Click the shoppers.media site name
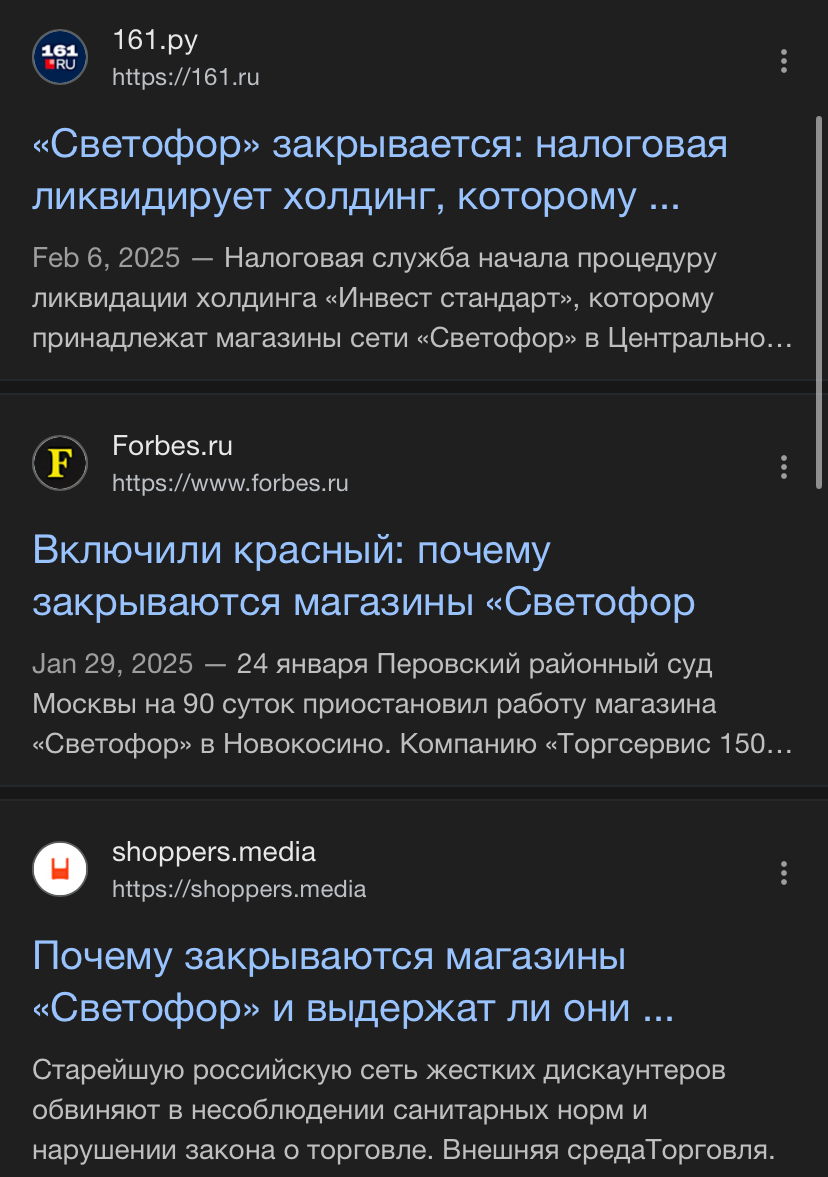The height and width of the screenshot is (1177, 828). pos(214,852)
